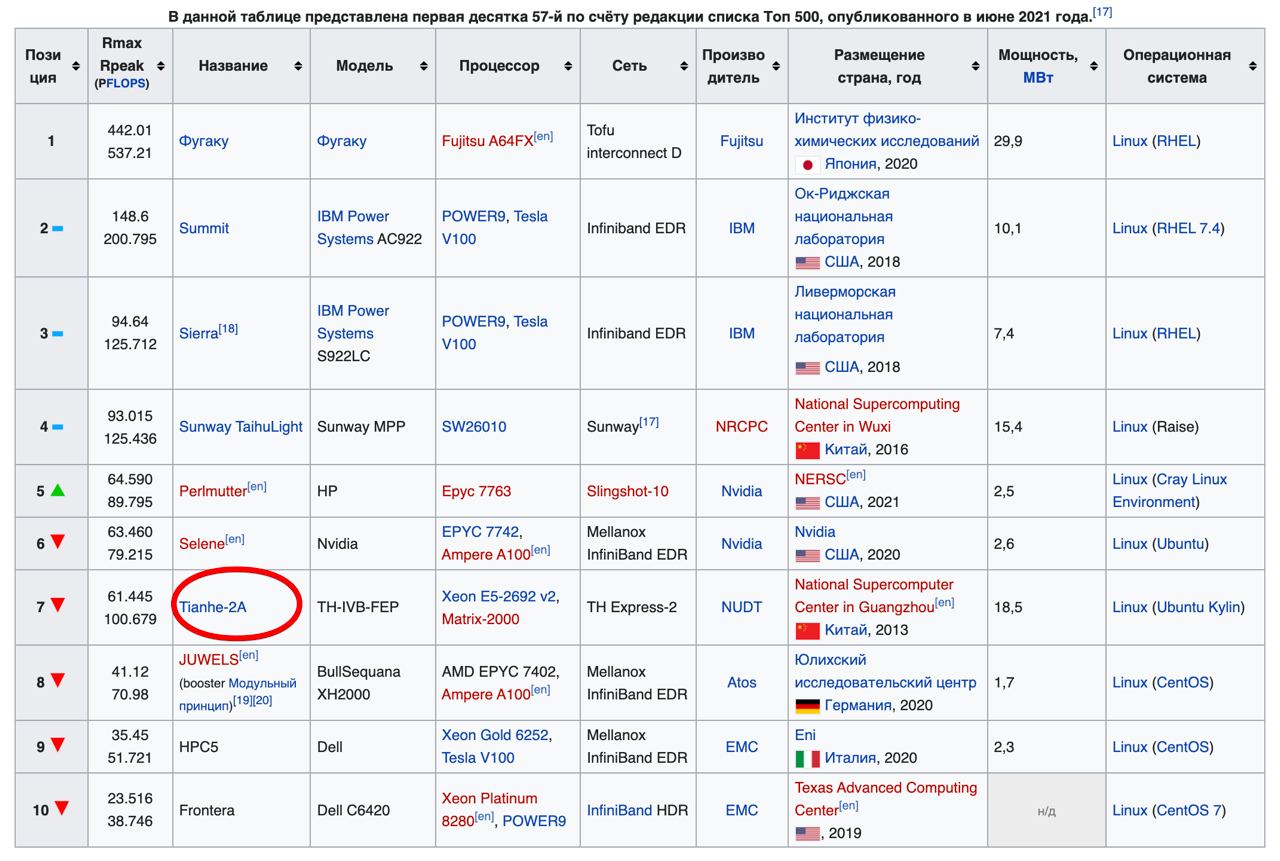Open Институт физико-химических исследований link

point(887,130)
